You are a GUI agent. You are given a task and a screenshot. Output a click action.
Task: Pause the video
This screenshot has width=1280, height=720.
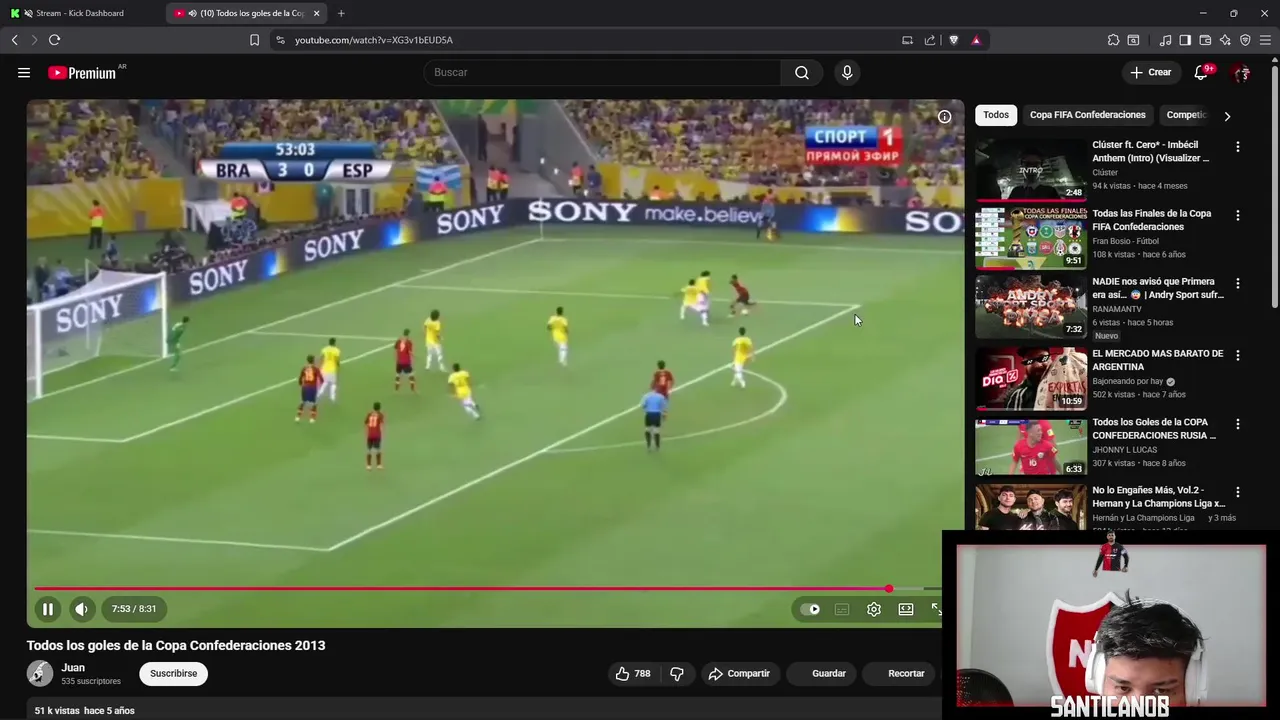pos(47,609)
